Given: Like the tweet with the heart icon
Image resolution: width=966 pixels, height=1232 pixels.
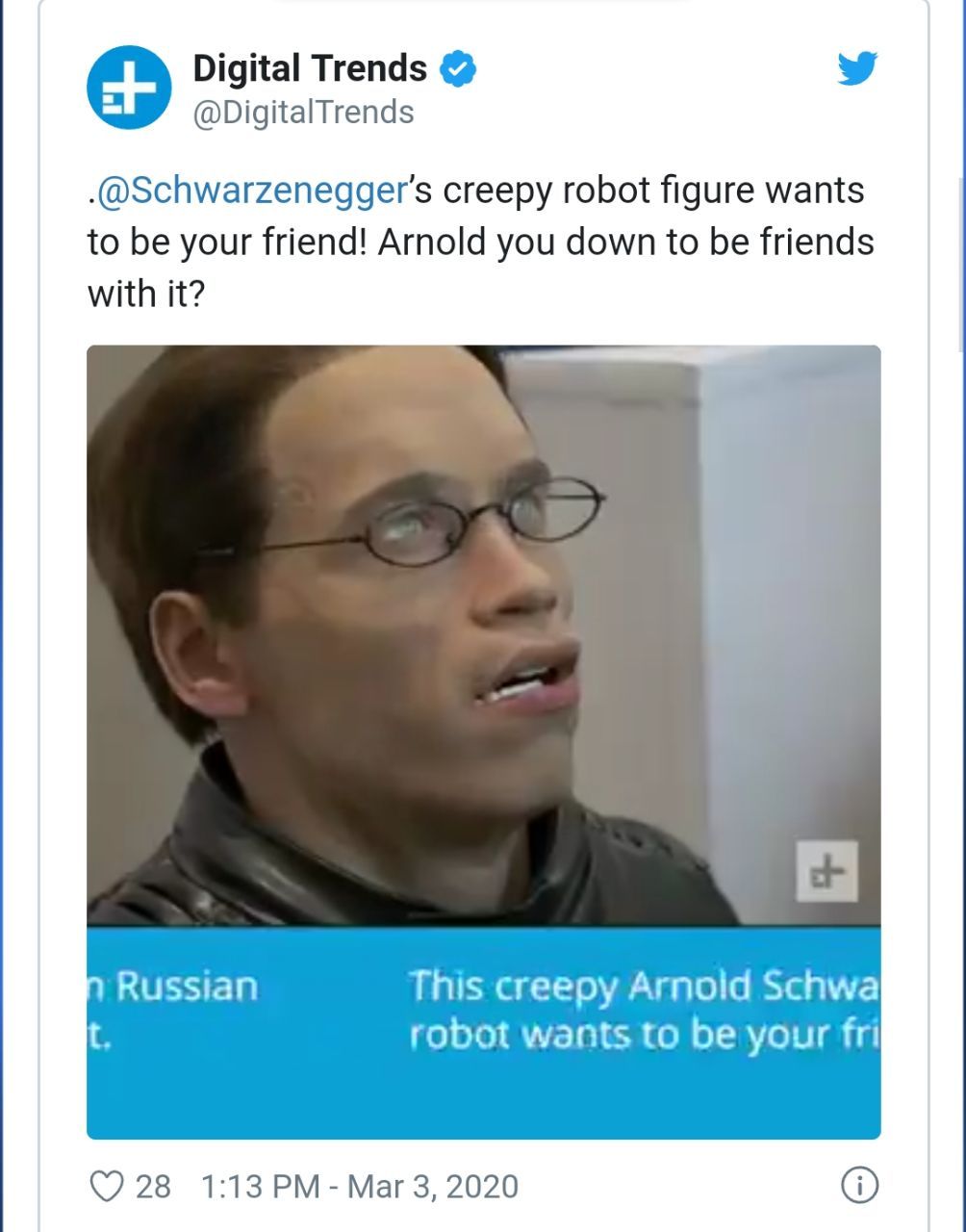Looking at the screenshot, I should [x=107, y=1186].
